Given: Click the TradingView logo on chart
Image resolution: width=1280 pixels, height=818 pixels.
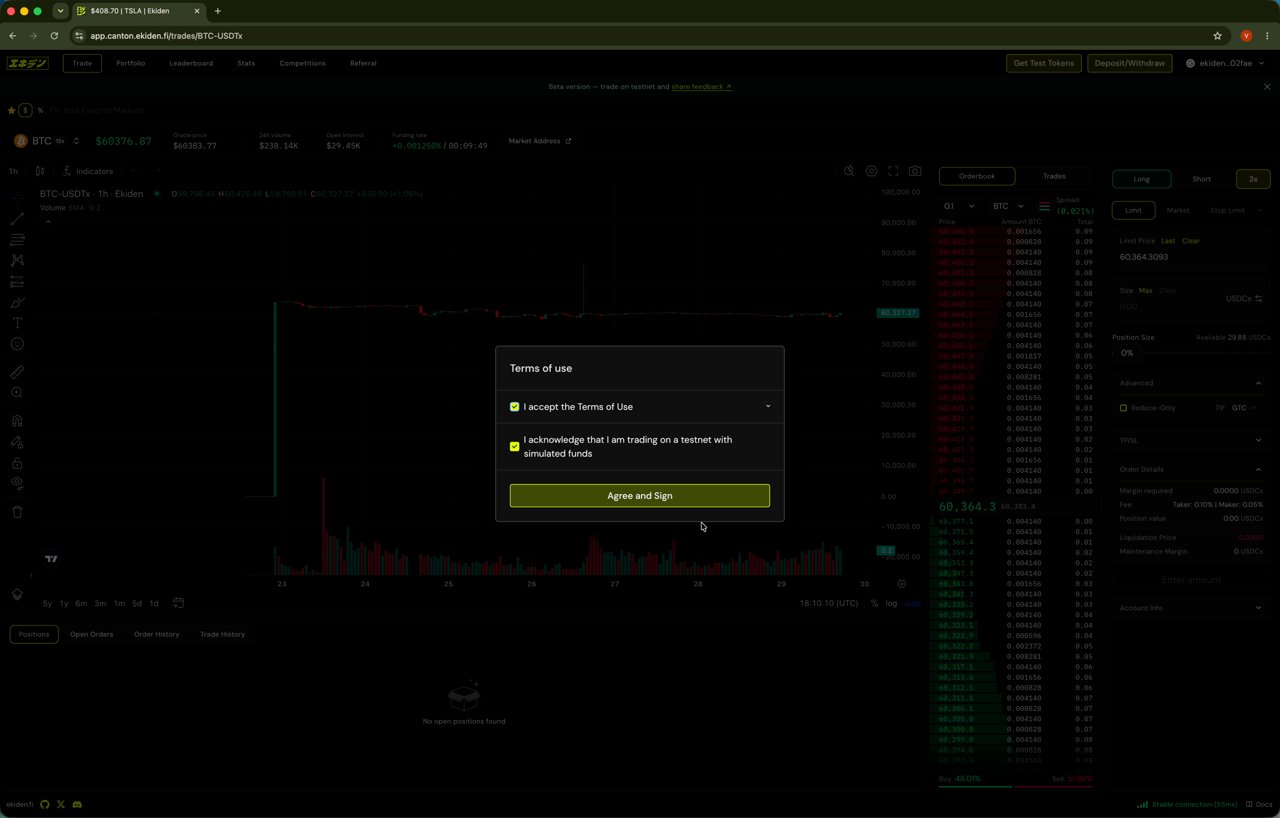Looking at the screenshot, I should 51,559.
